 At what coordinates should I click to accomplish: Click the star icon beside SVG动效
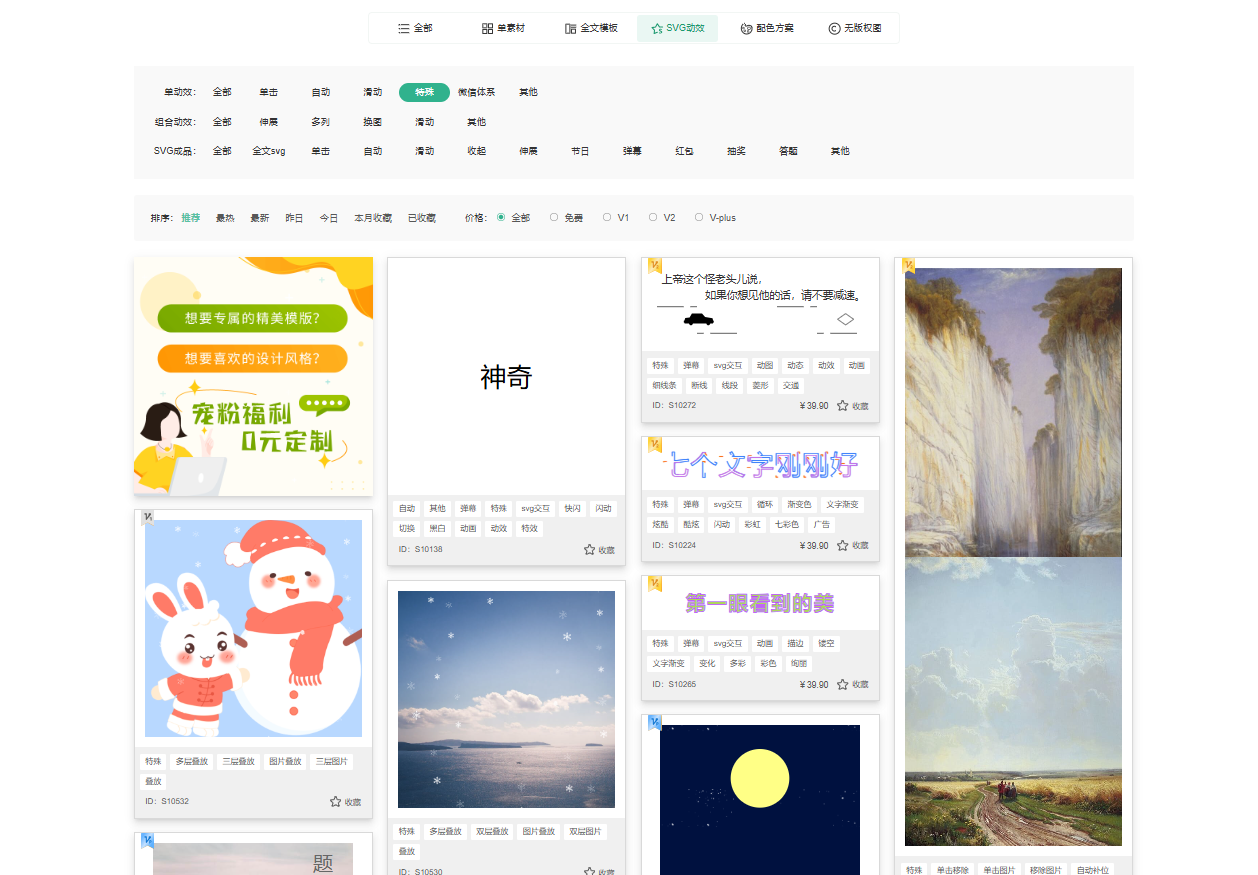pyautogui.click(x=658, y=28)
